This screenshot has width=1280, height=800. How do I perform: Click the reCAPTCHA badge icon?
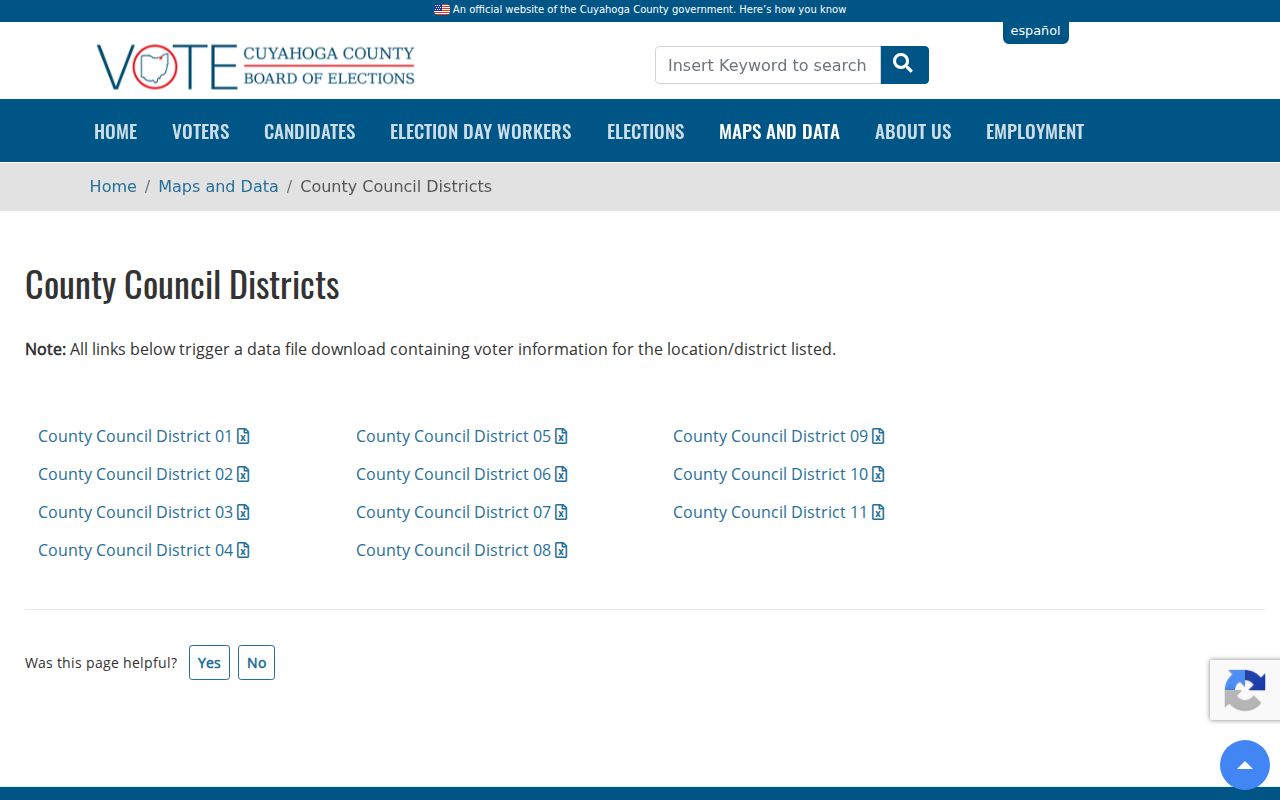point(1245,690)
